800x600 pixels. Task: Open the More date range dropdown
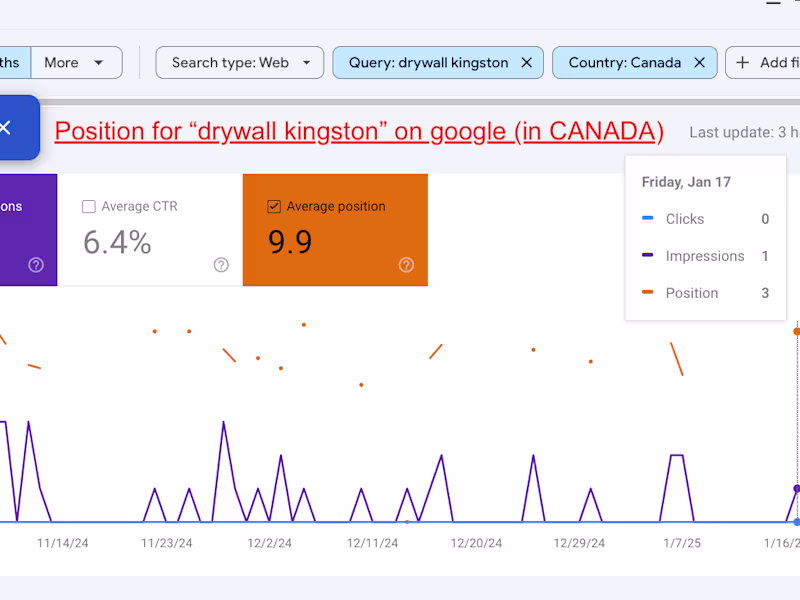click(x=75, y=62)
